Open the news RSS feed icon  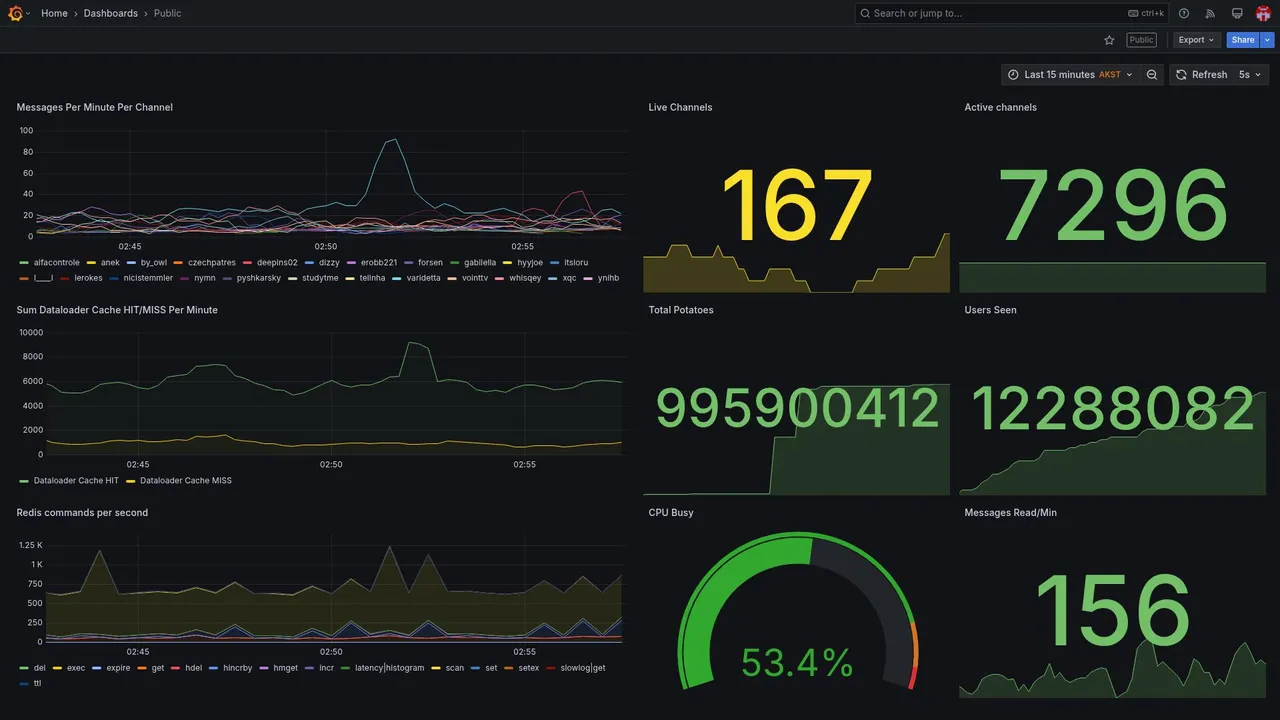point(1210,13)
